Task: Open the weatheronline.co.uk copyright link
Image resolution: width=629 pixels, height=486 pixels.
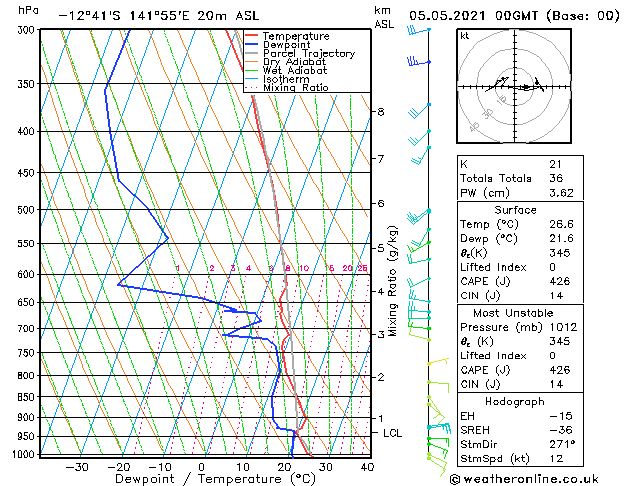Action: click(x=524, y=479)
